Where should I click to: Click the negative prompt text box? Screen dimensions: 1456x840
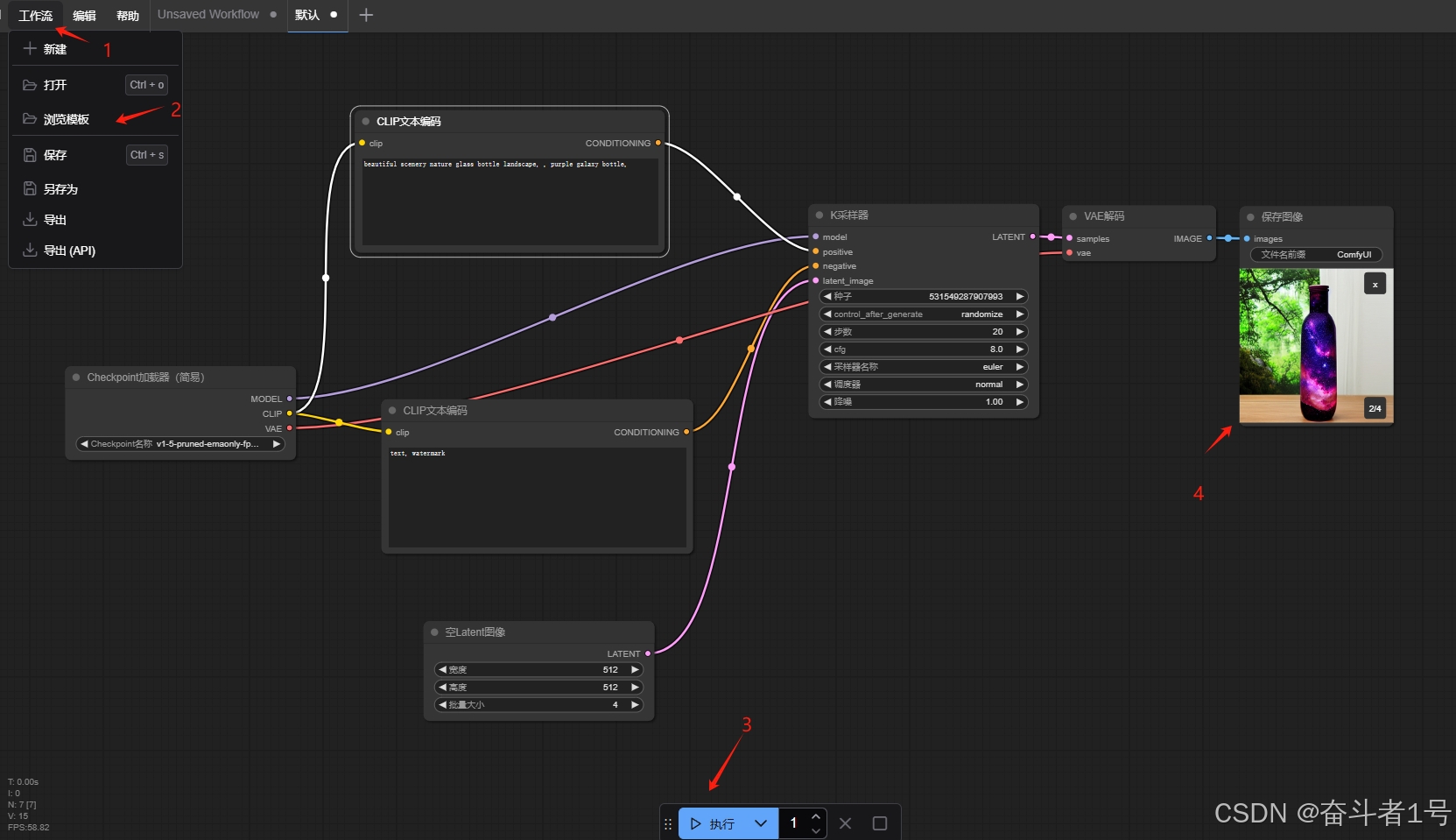(537, 497)
